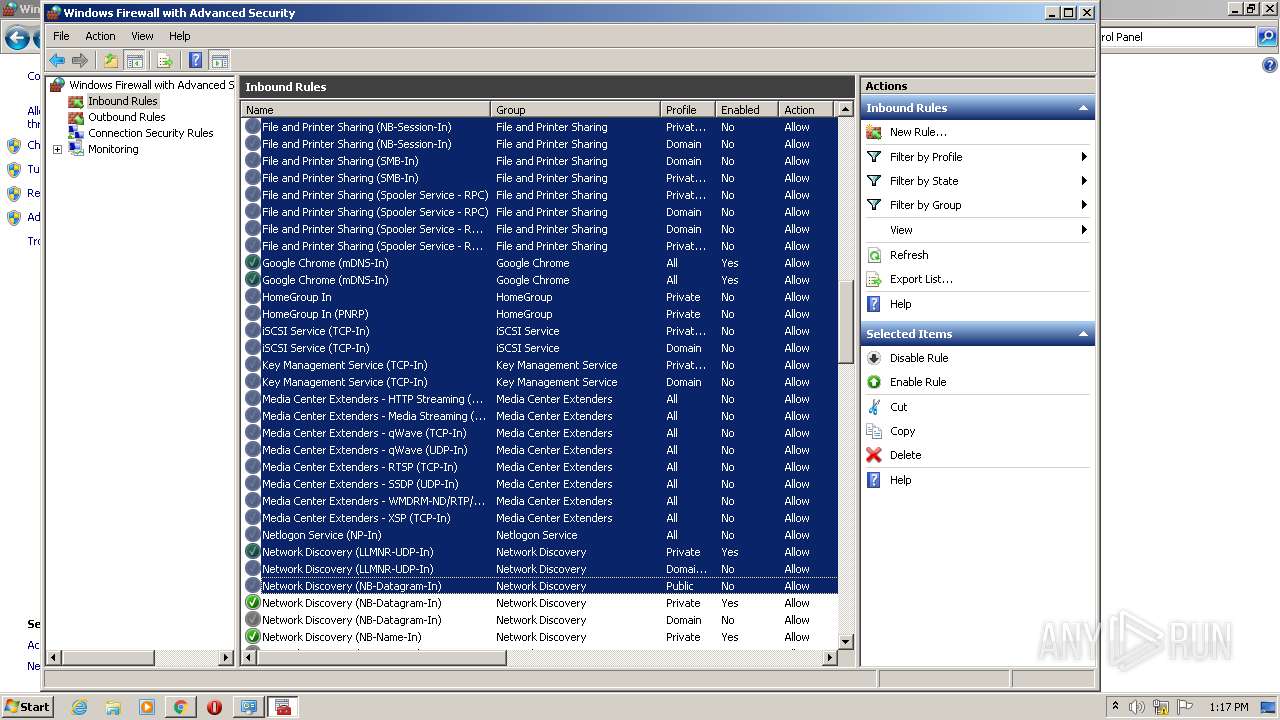Screen dimensions: 1280x720
Task: Expand the View submenu in Actions pane
Action: click(x=978, y=230)
